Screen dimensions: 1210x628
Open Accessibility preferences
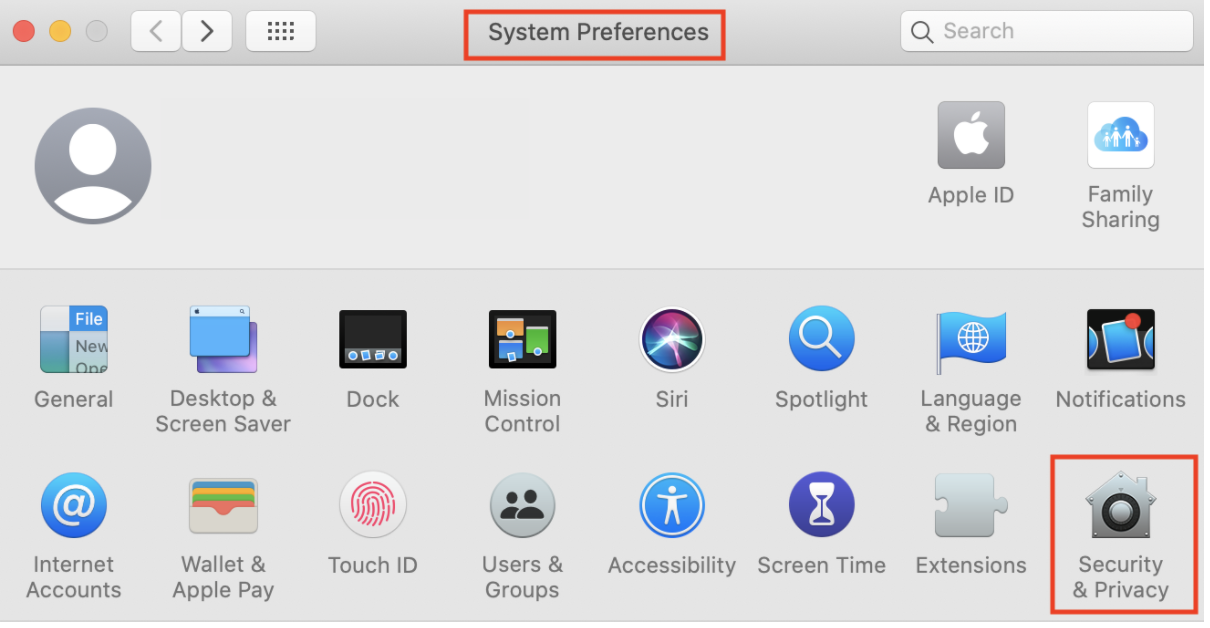[x=672, y=507]
